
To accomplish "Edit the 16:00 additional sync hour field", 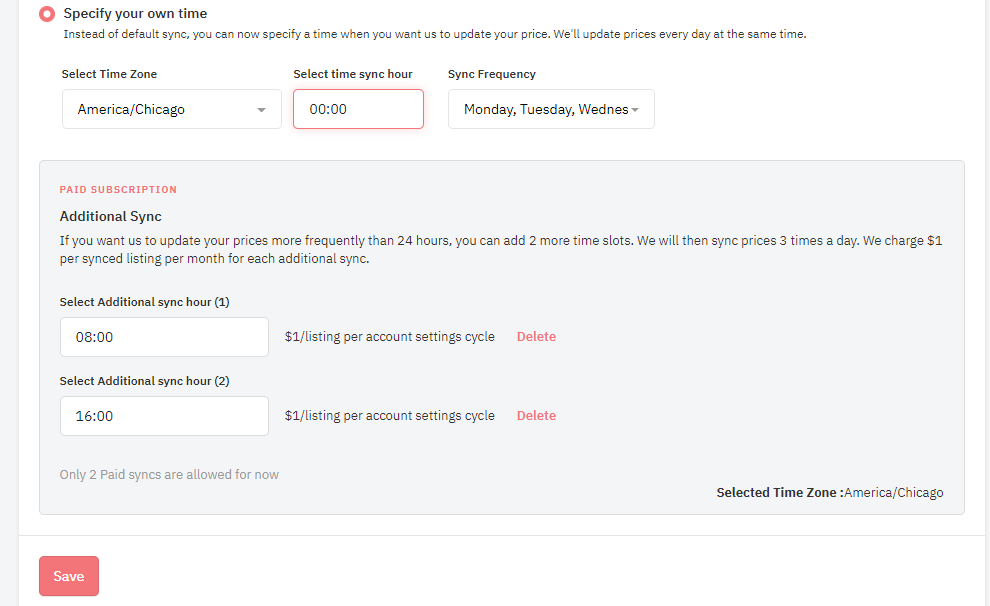I will click(x=164, y=416).
